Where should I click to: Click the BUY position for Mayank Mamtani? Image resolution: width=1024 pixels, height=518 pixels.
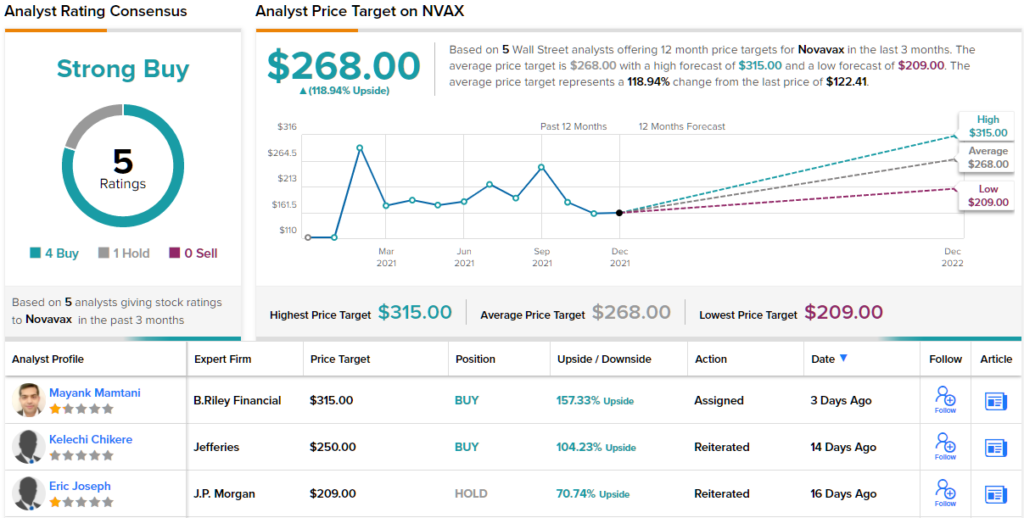point(467,400)
